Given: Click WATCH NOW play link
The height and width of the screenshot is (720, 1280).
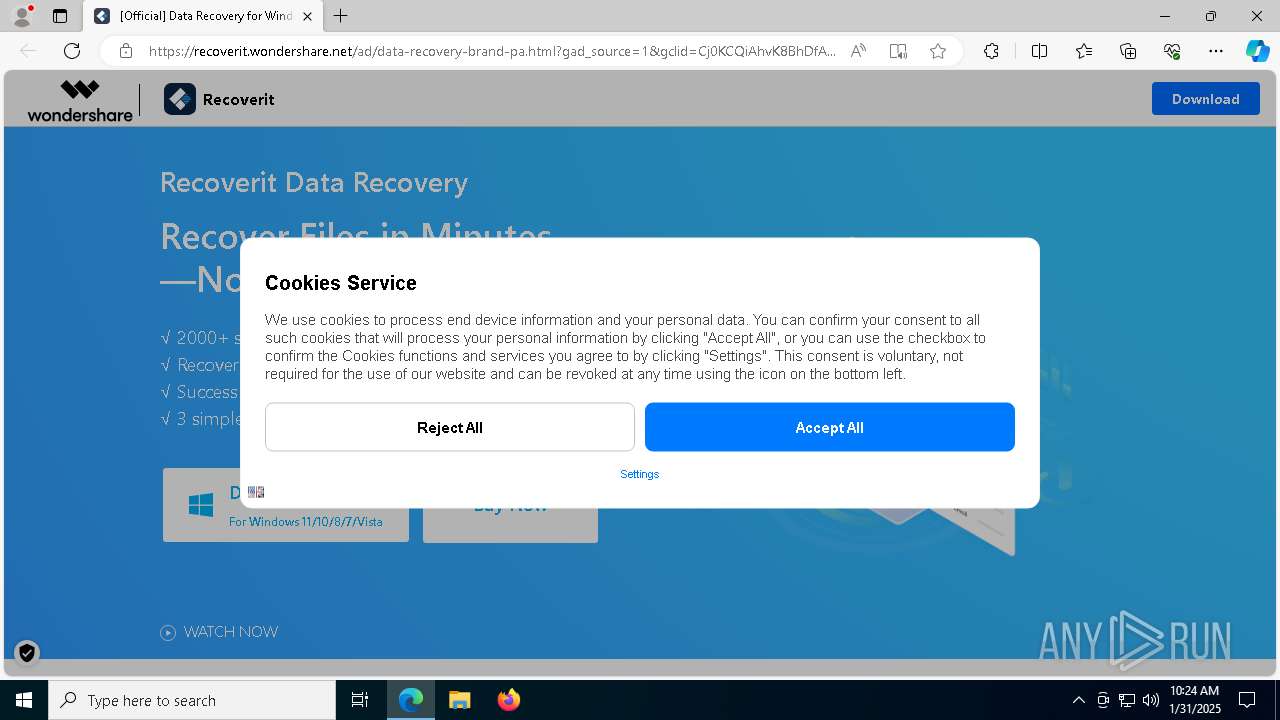Looking at the screenshot, I should coord(219,632).
